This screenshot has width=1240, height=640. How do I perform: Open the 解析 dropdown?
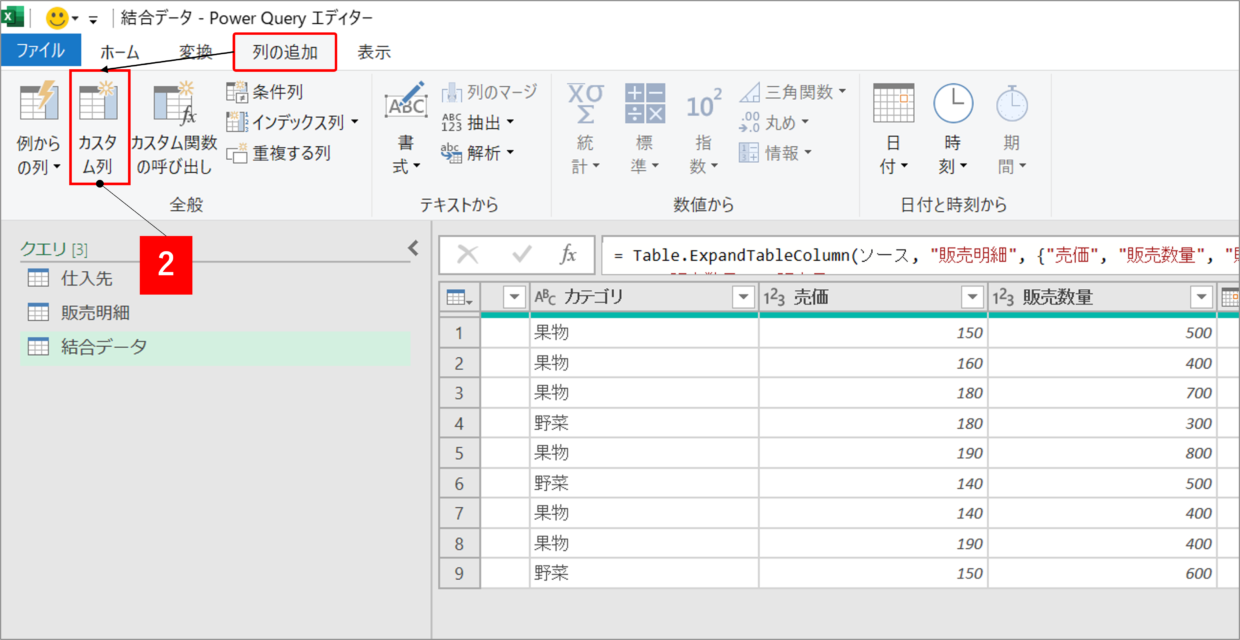[478, 154]
